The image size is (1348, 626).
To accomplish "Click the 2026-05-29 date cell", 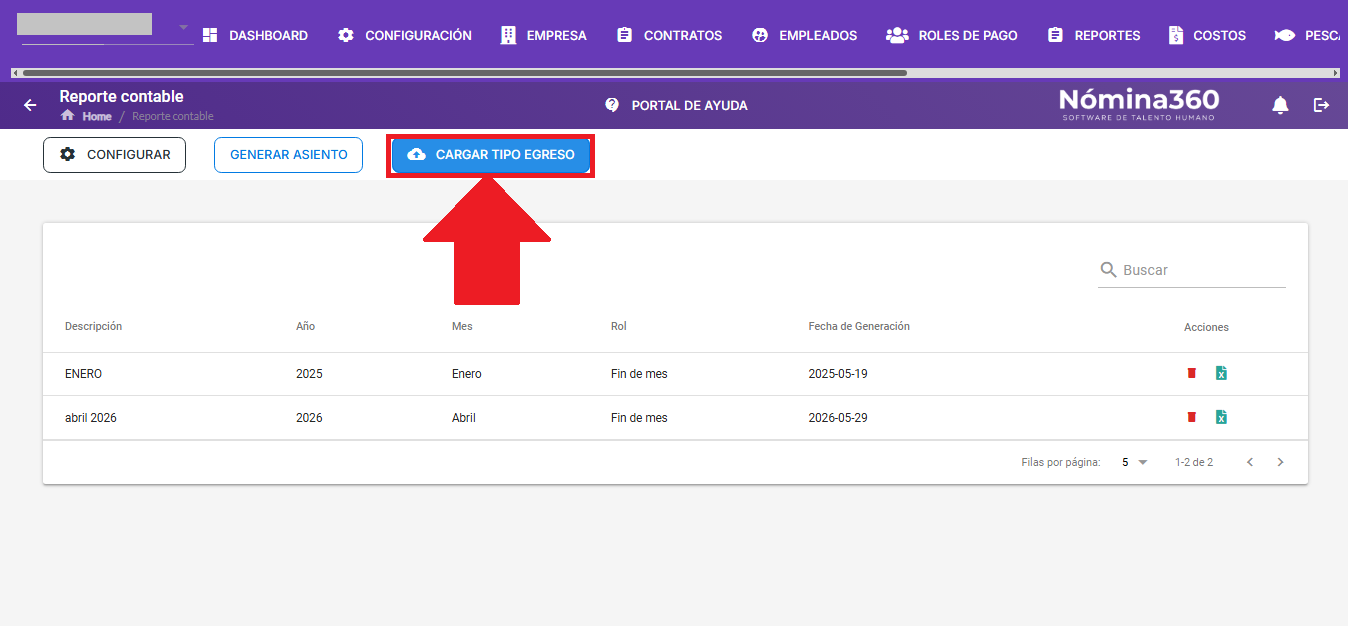I will coord(838,418).
